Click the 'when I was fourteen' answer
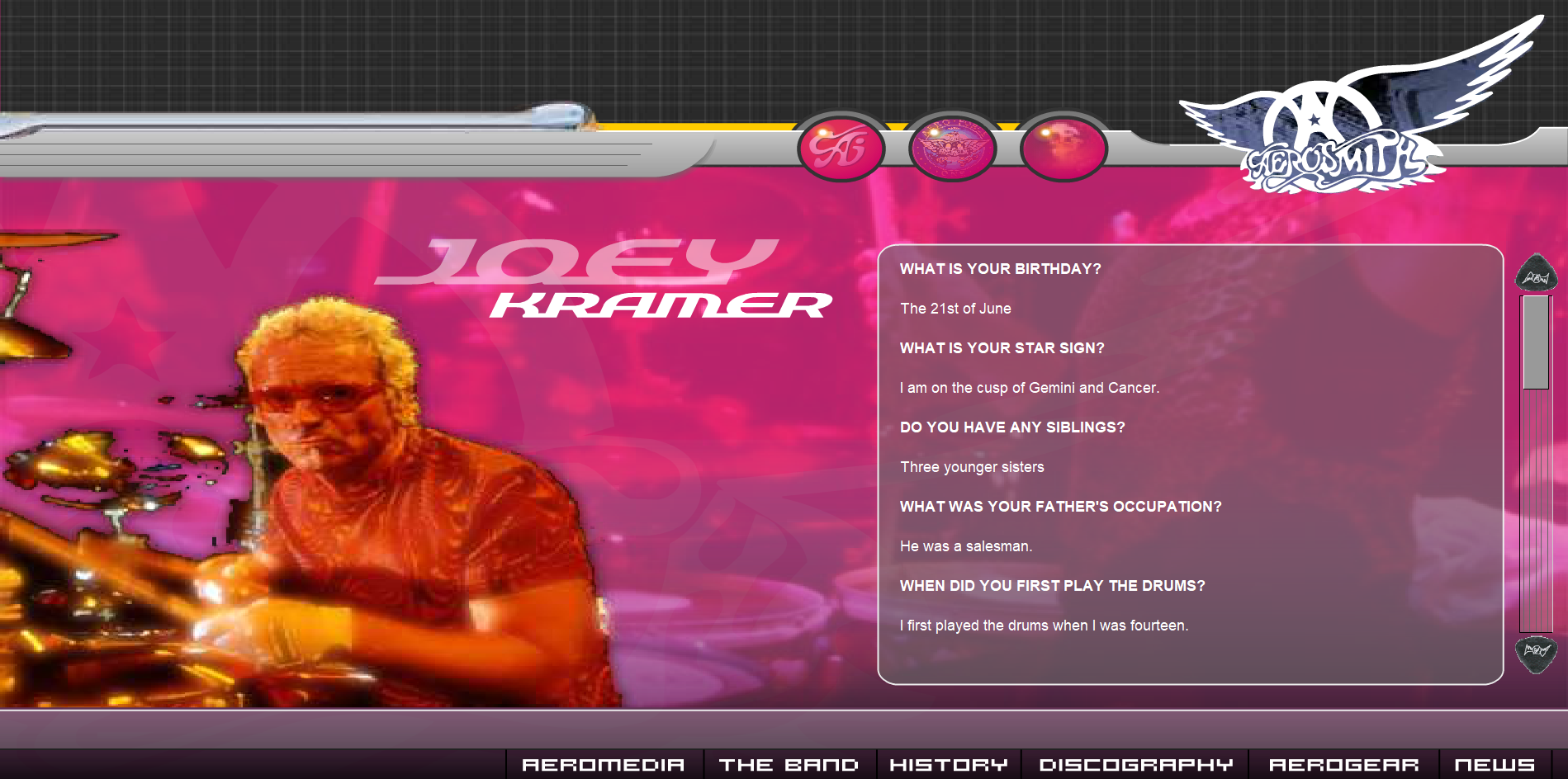Image resolution: width=1568 pixels, height=779 pixels. tap(1045, 626)
